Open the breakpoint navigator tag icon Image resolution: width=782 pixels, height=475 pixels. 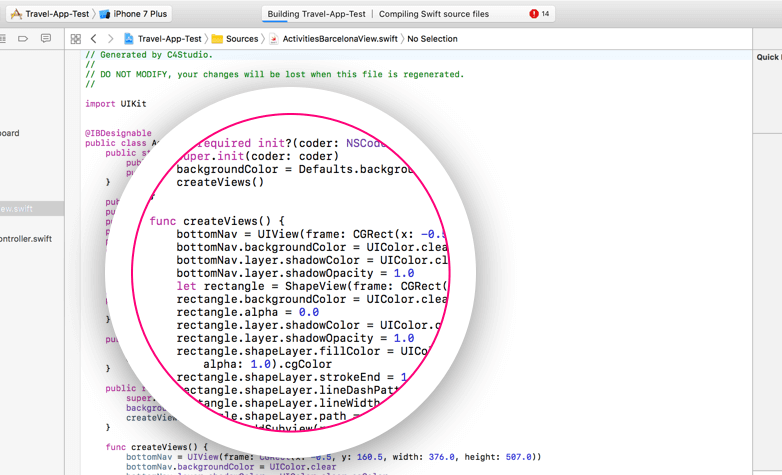coord(23,38)
